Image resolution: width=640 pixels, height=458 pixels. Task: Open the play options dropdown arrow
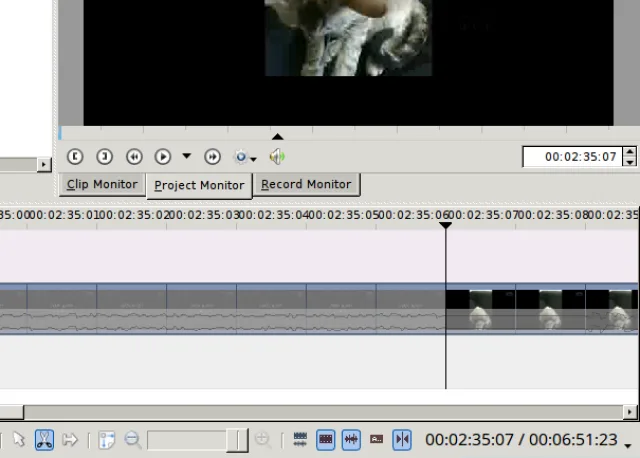[187, 156]
